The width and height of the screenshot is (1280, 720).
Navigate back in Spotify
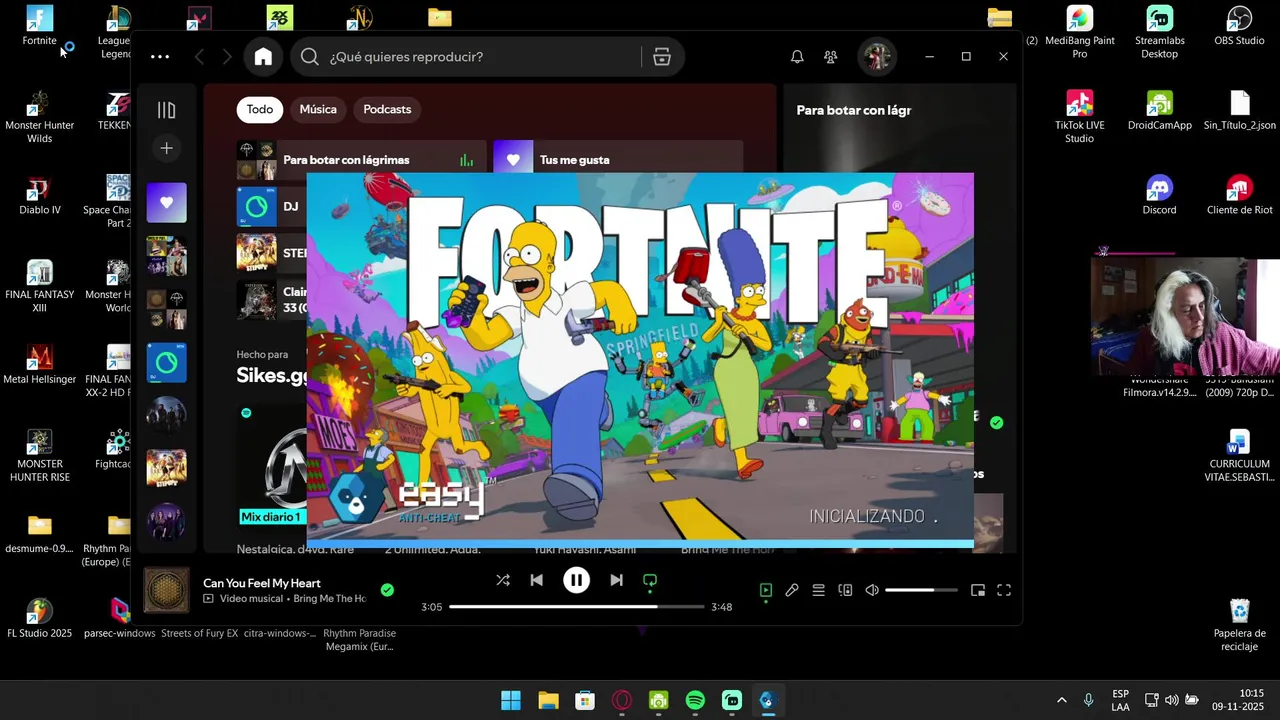[199, 57]
